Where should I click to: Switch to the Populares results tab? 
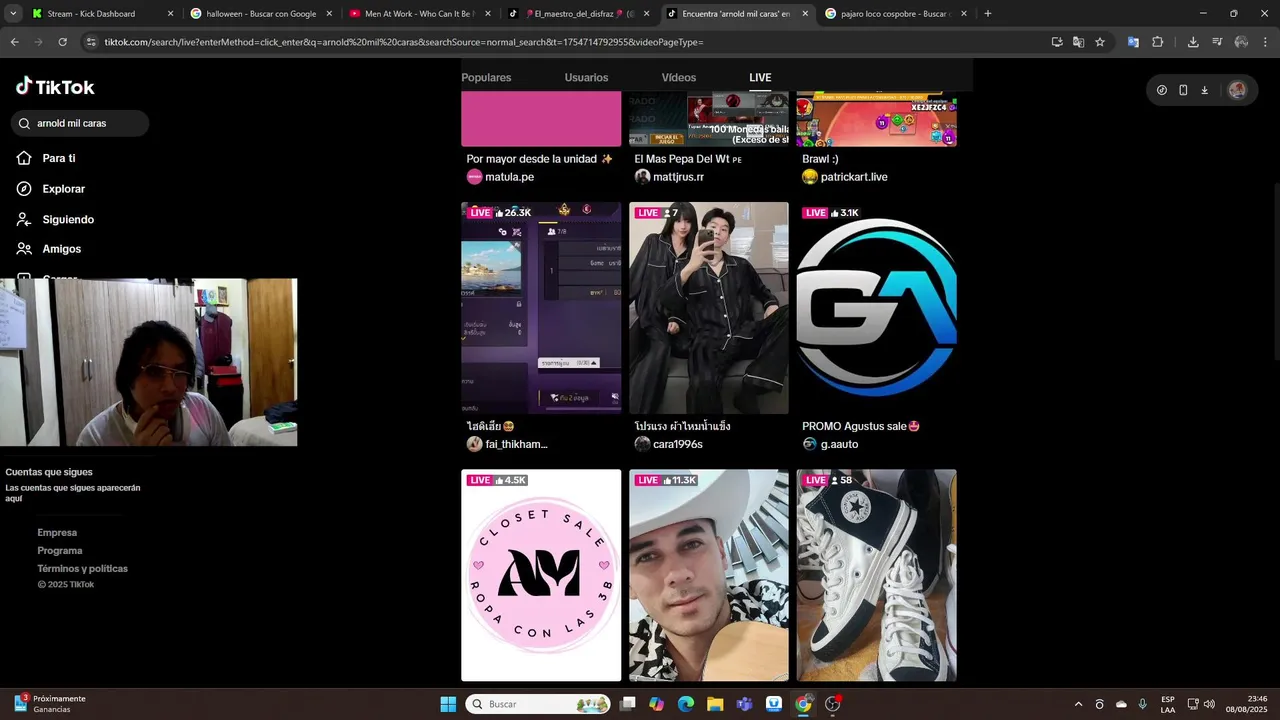pyautogui.click(x=486, y=77)
